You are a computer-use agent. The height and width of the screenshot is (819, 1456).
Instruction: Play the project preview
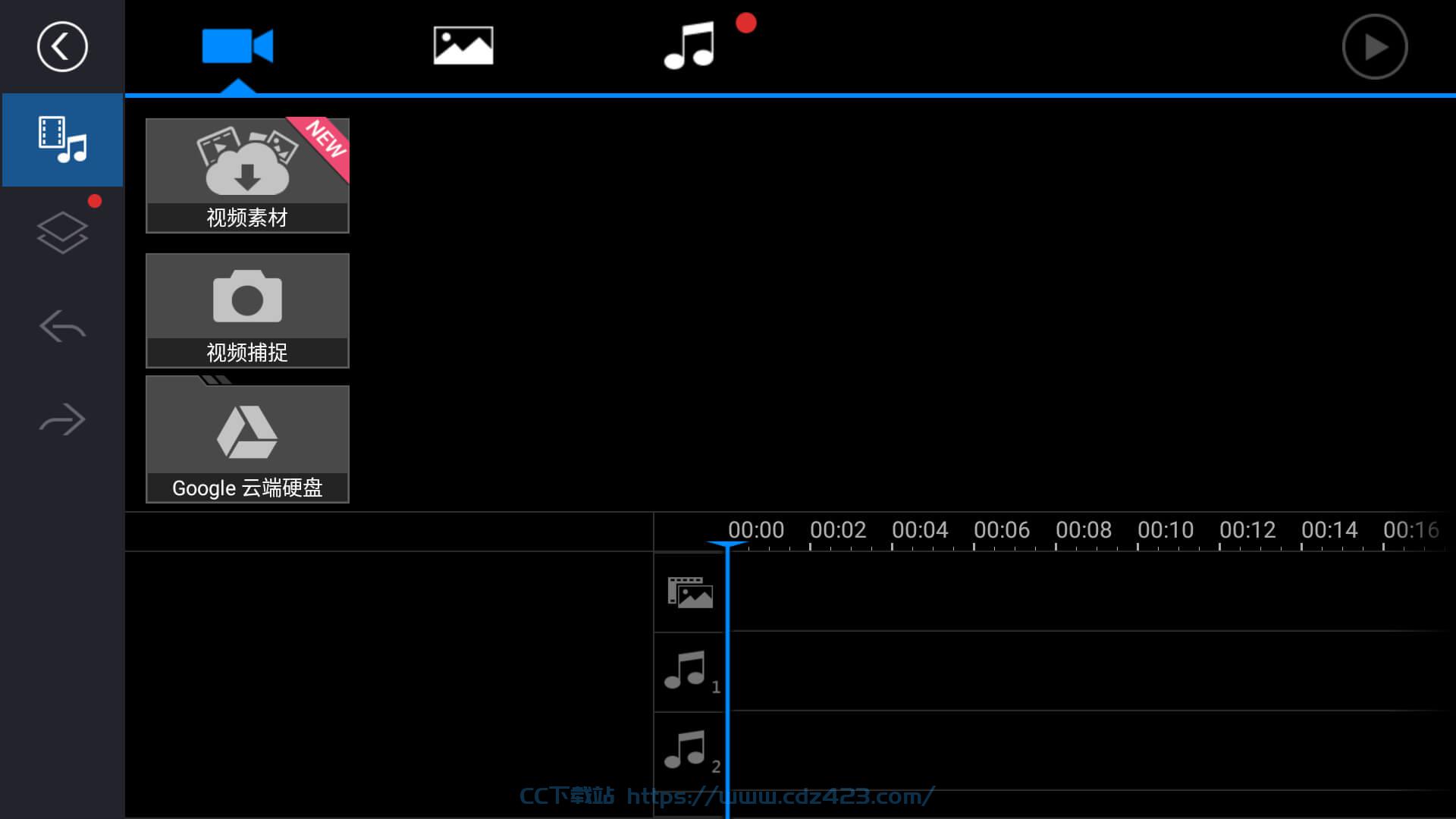(x=1375, y=47)
